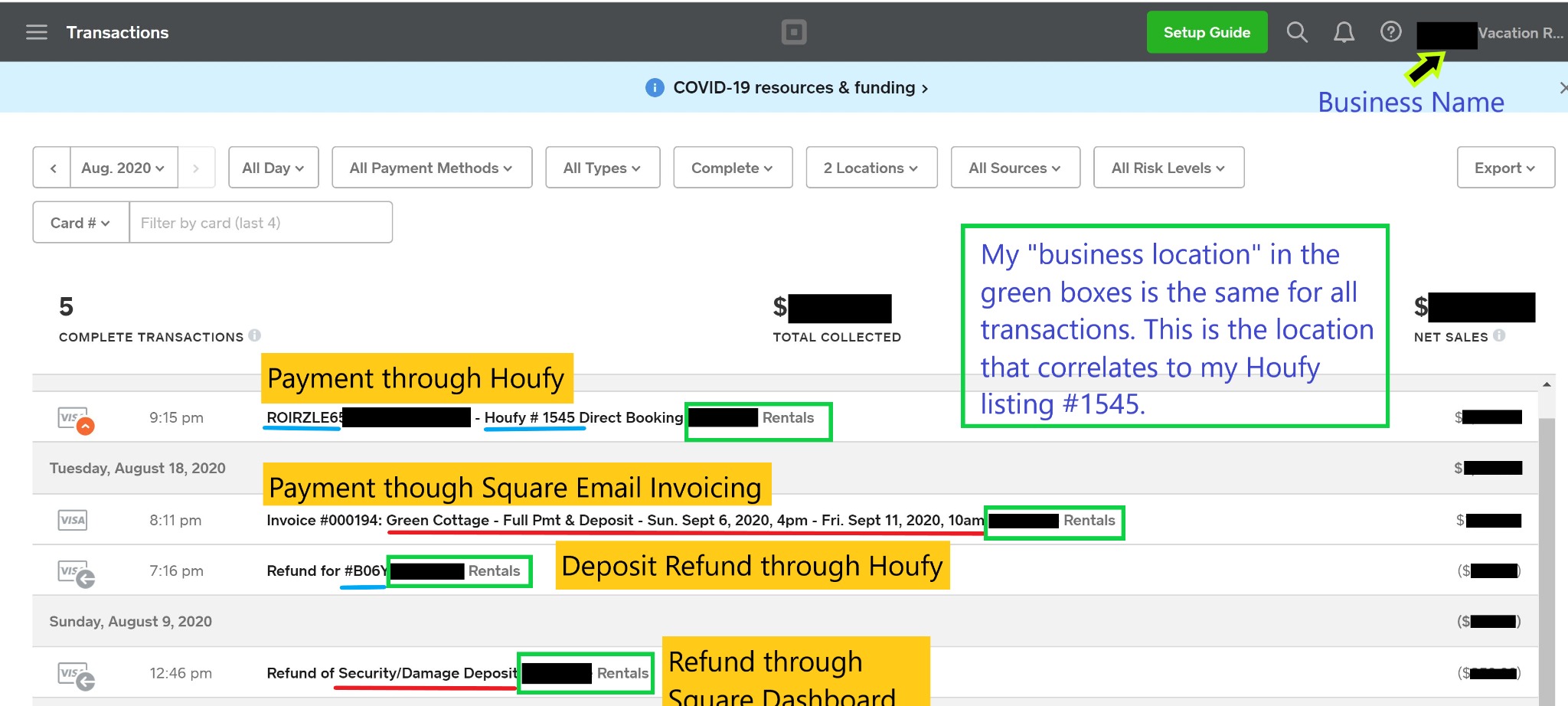Go to previous month arrow
Viewport: 1568px width, 706px height.
tap(53, 168)
